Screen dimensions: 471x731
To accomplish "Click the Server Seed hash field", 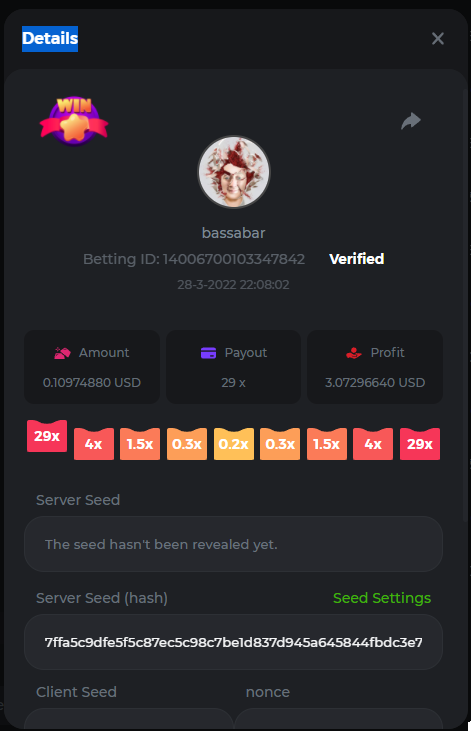I will click(x=234, y=642).
